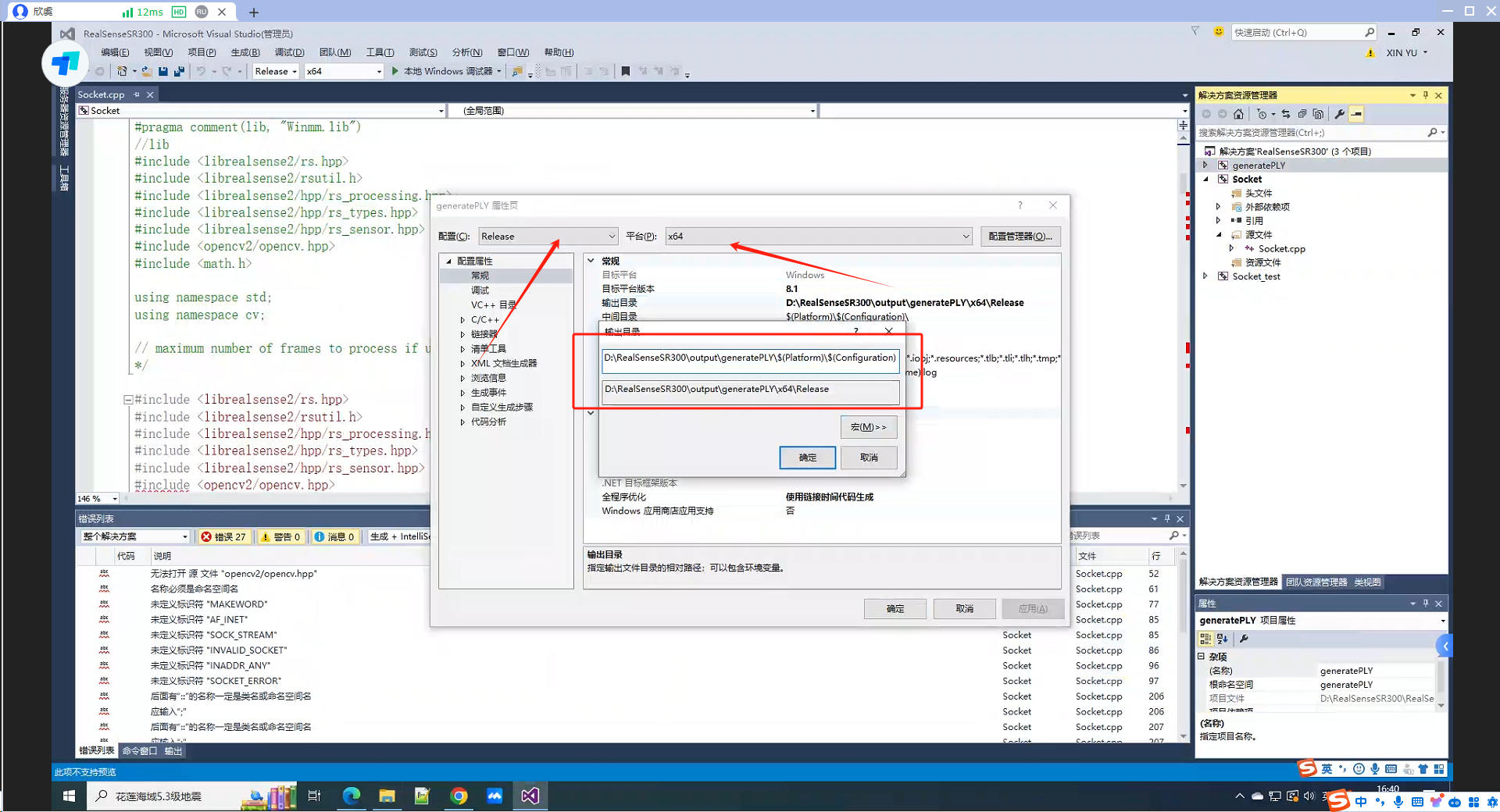The width and height of the screenshot is (1500, 812).
Task: Select the VC++ 目录 item in the property tree
Action: (x=493, y=305)
